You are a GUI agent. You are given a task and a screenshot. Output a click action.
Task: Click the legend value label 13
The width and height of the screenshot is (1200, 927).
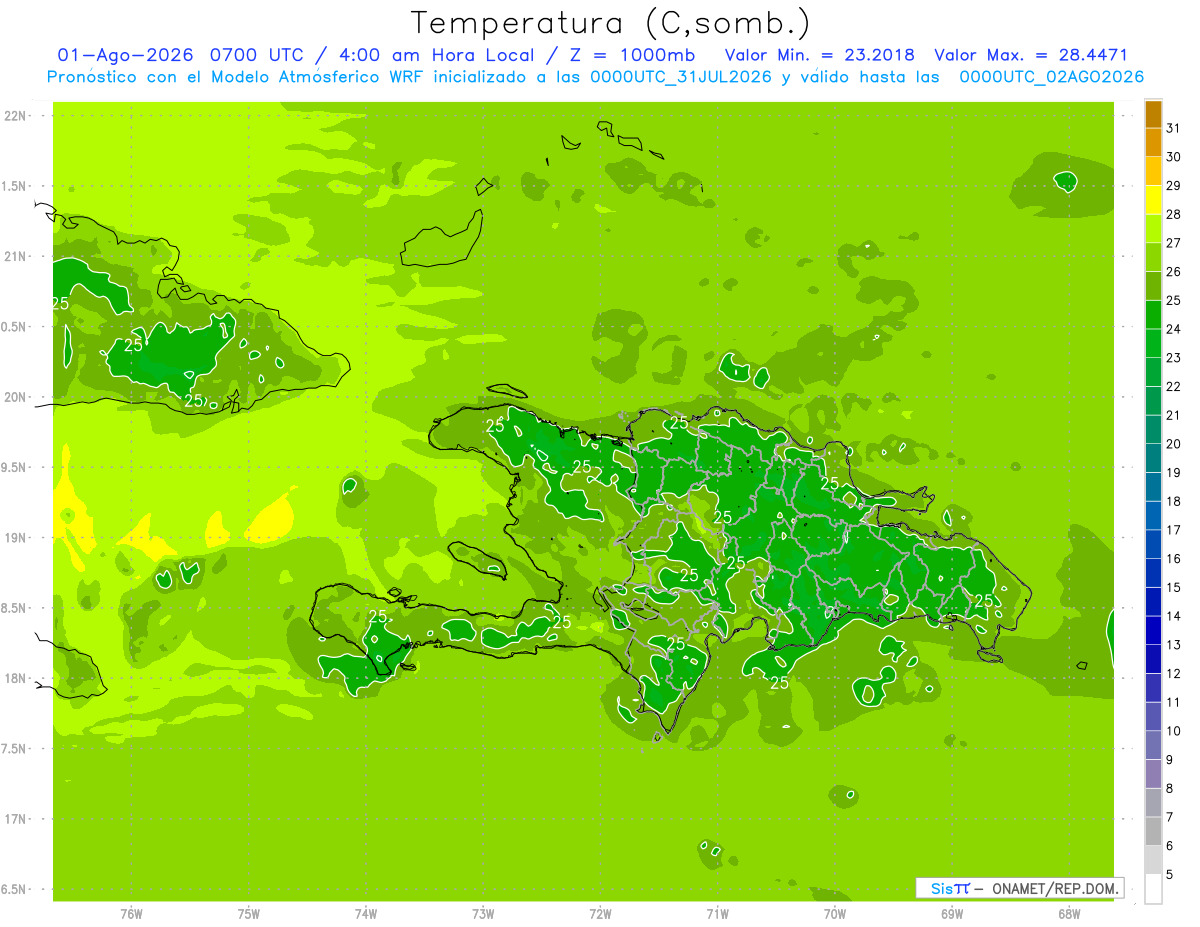pyautogui.click(x=1174, y=645)
